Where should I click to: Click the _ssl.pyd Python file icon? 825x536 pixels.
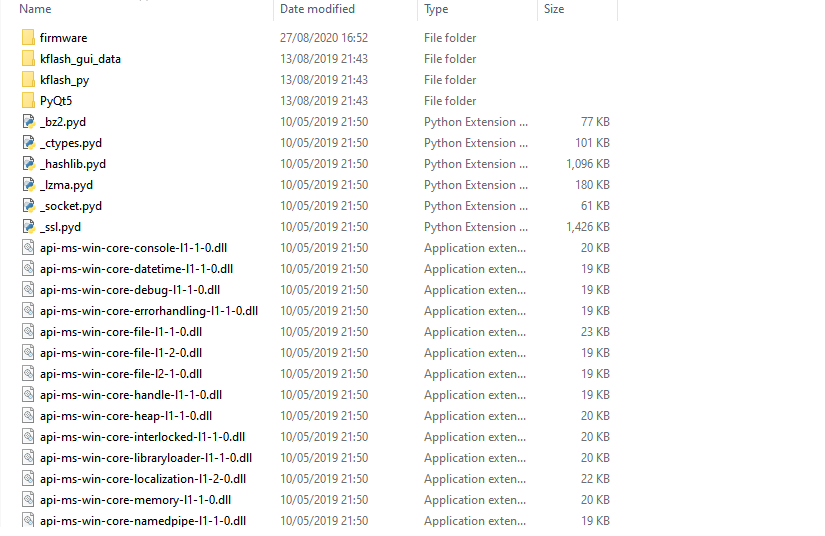[28, 227]
